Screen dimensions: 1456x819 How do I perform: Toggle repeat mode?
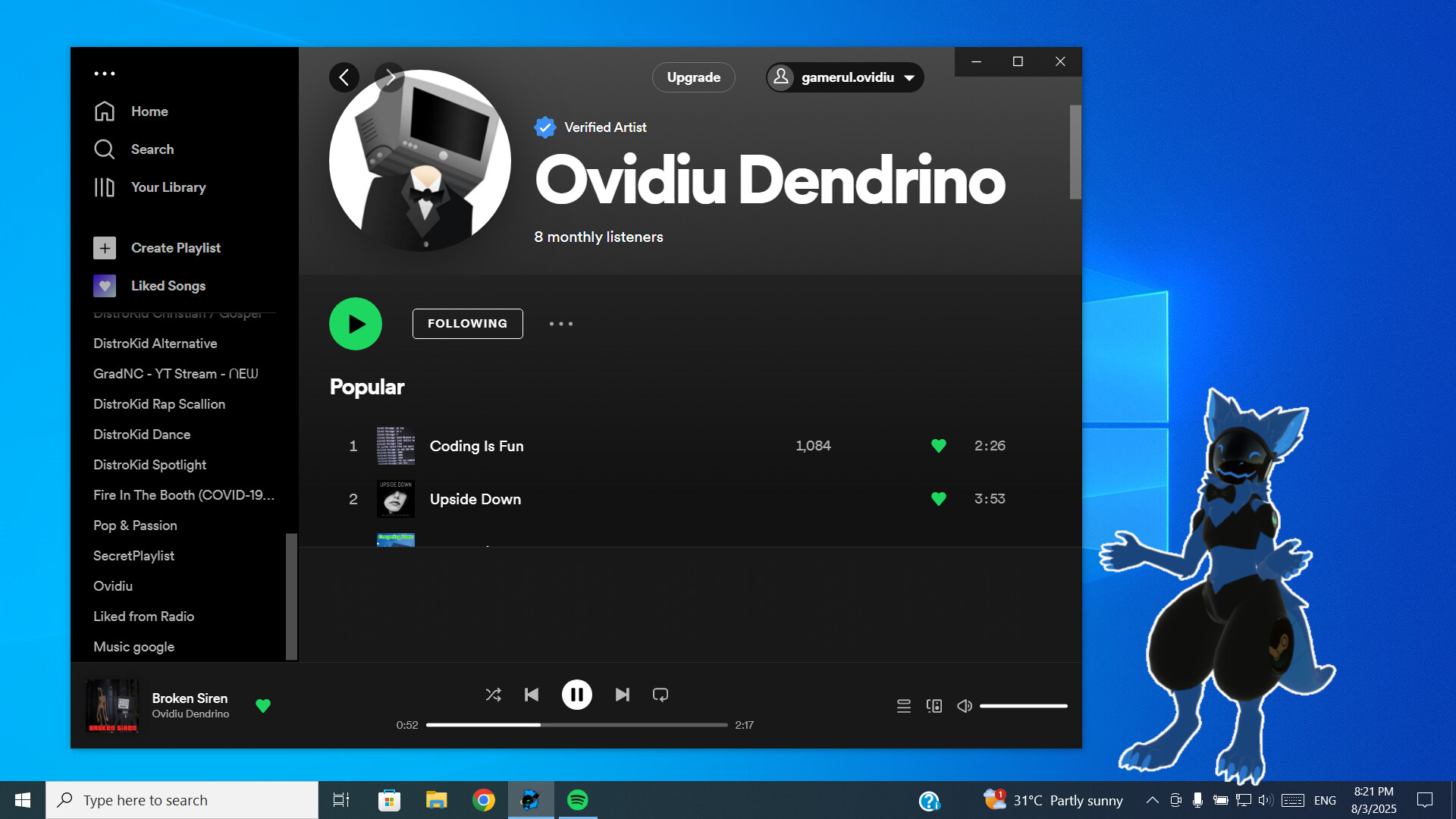(661, 695)
